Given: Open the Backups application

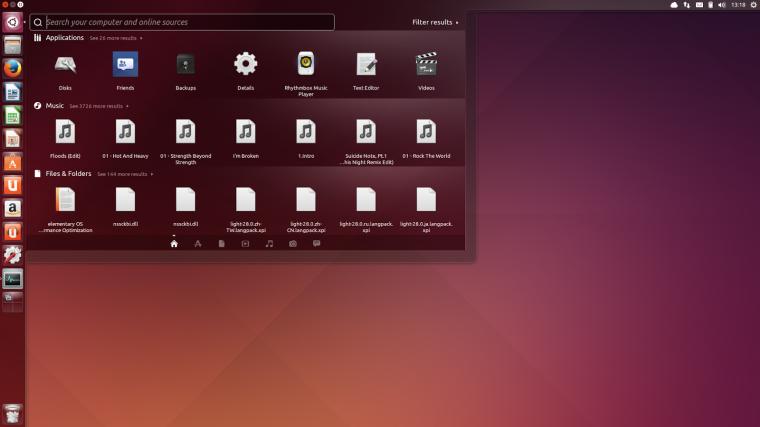Looking at the screenshot, I should pyautogui.click(x=186, y=71).
